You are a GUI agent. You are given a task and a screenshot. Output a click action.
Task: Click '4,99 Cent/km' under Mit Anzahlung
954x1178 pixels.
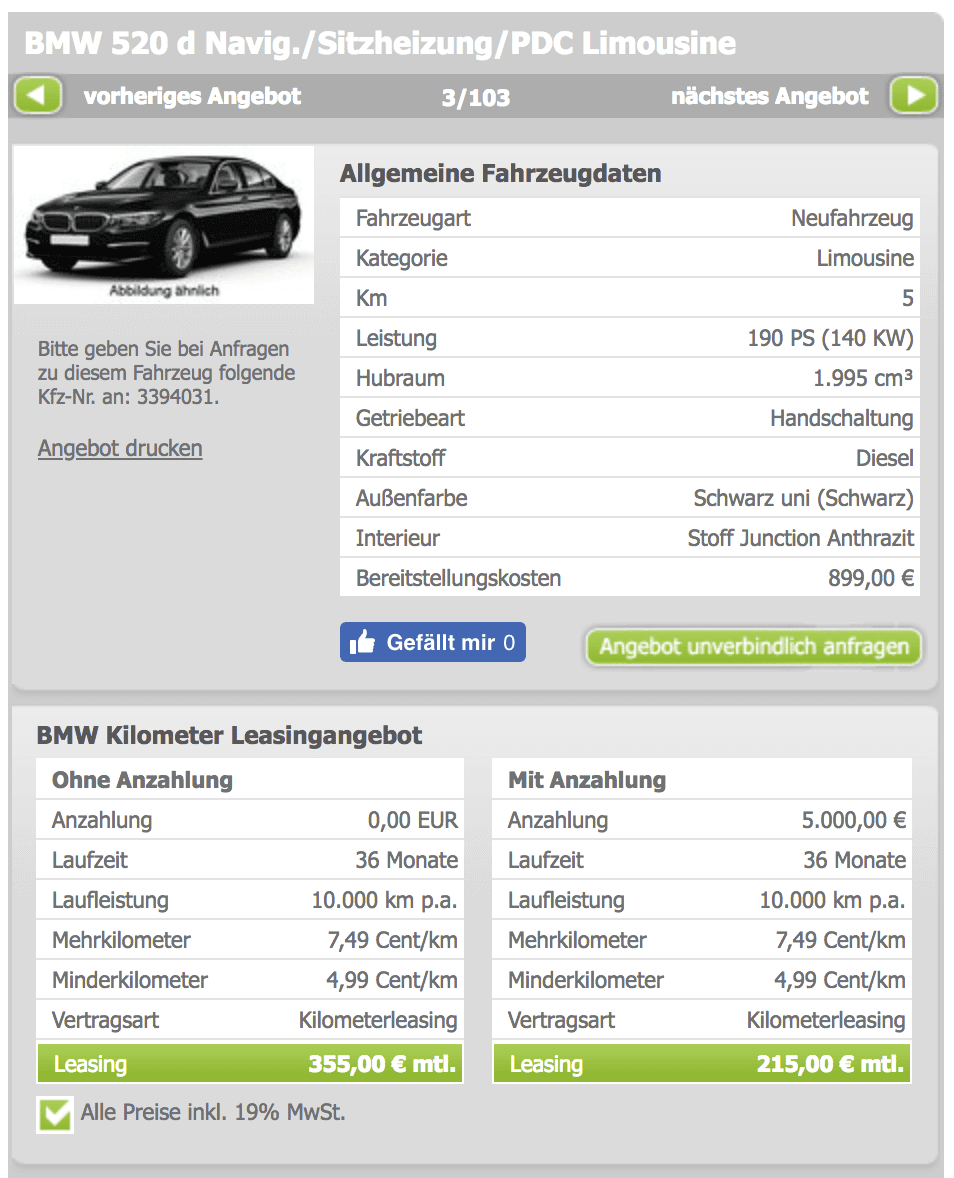[x=839, y=980]
